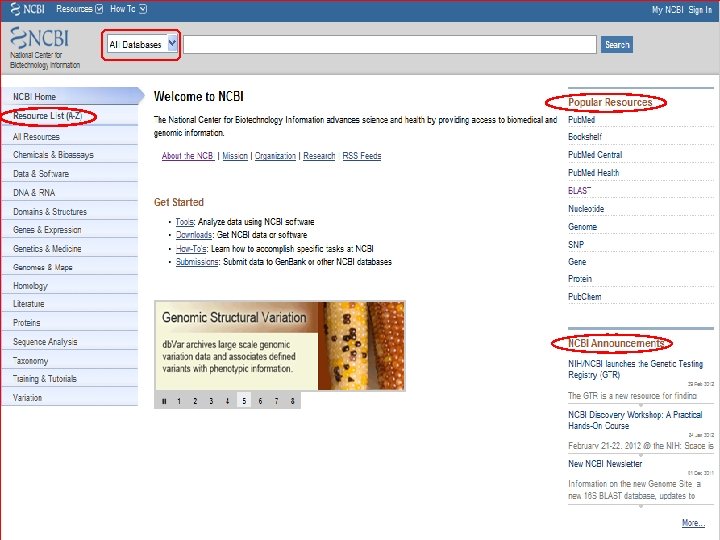This screenshot has width=720, height=540.
Task: Open Data & Software category
Action: 70,174
